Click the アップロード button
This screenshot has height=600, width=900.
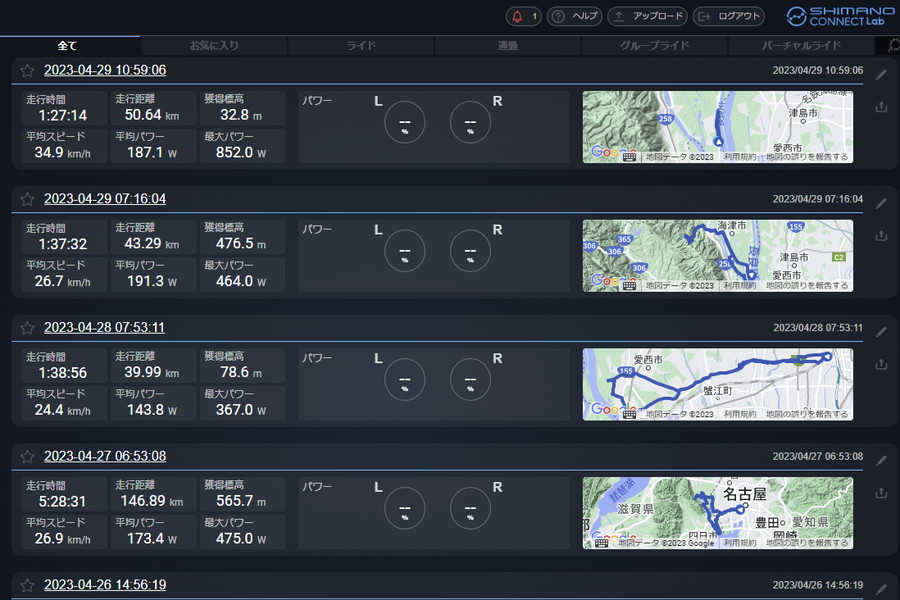[x=647, y=16]
